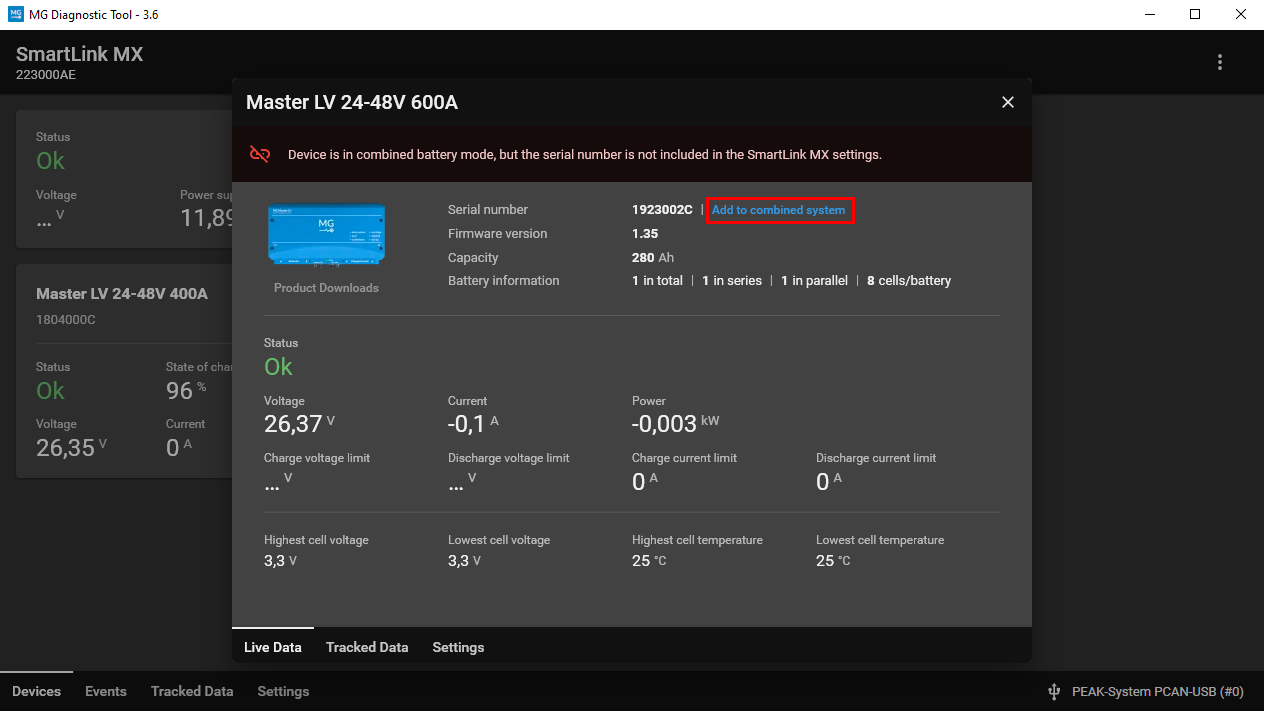Maximize the MG Diagnostic Tool window
1264x711 pixels.
tap(1195, 15)
